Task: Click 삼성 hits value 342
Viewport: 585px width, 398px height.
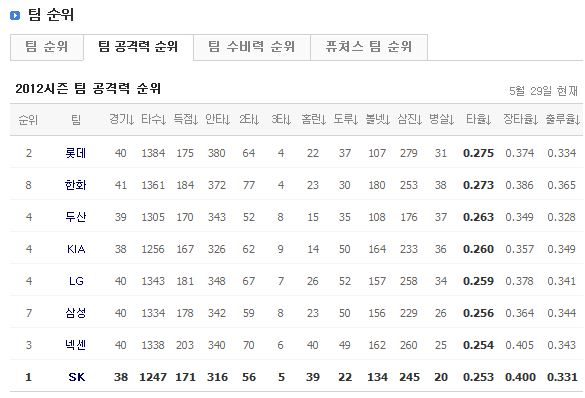Action: point(217,313)
